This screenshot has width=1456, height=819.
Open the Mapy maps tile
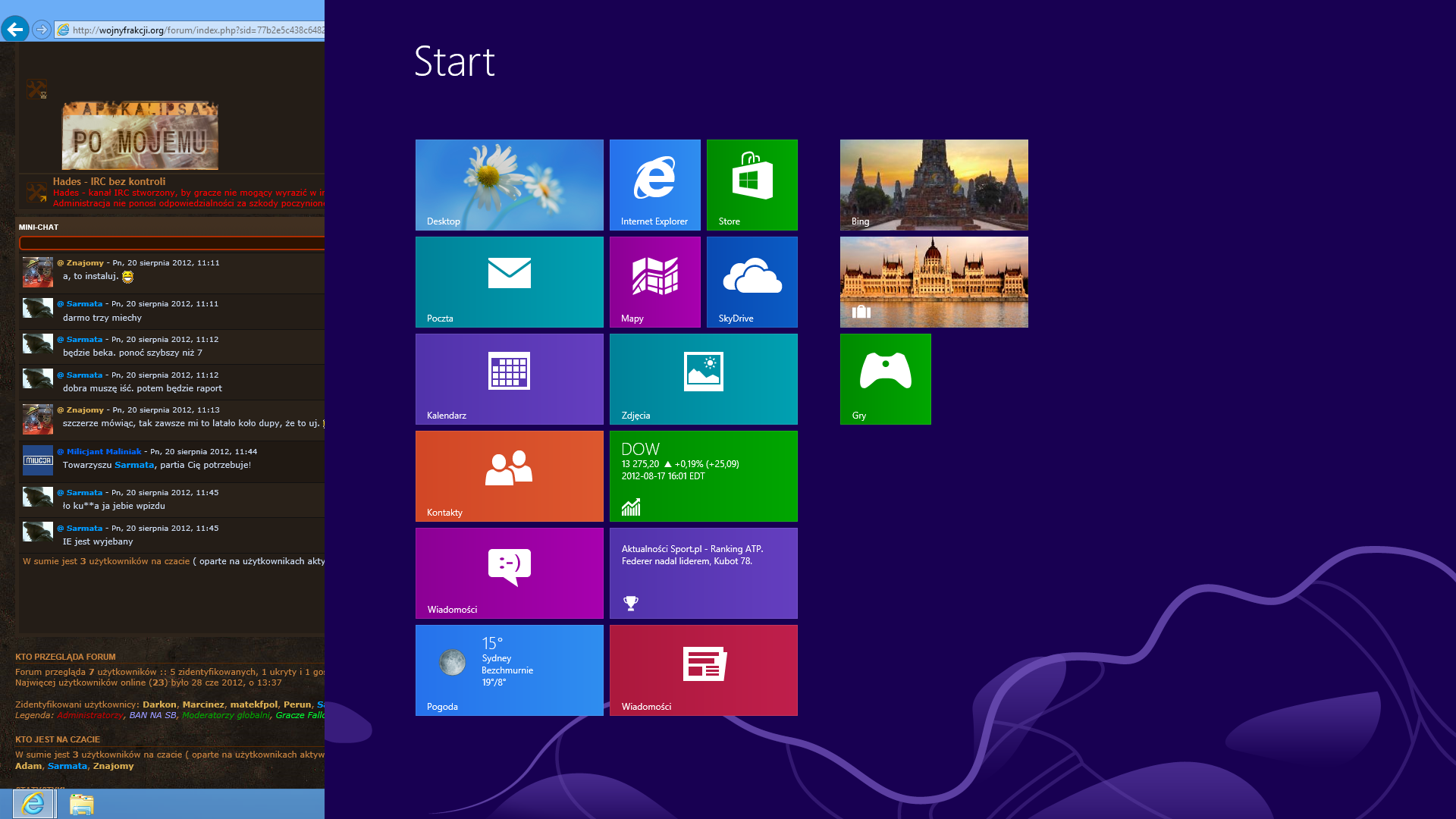[654, 281]
